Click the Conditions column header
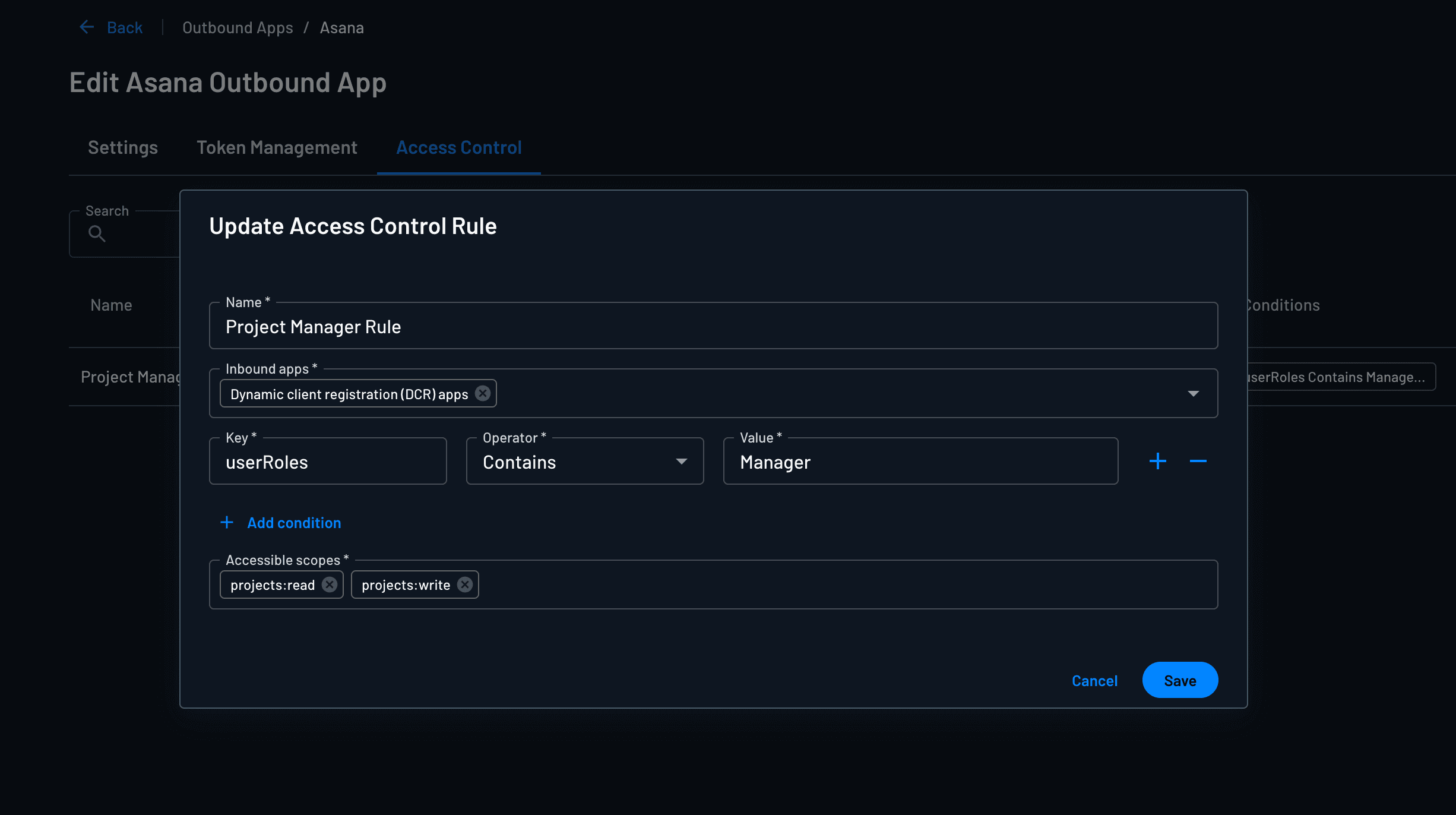The width and height of the screenshot is (1456, 815). tap(1284, 305)
